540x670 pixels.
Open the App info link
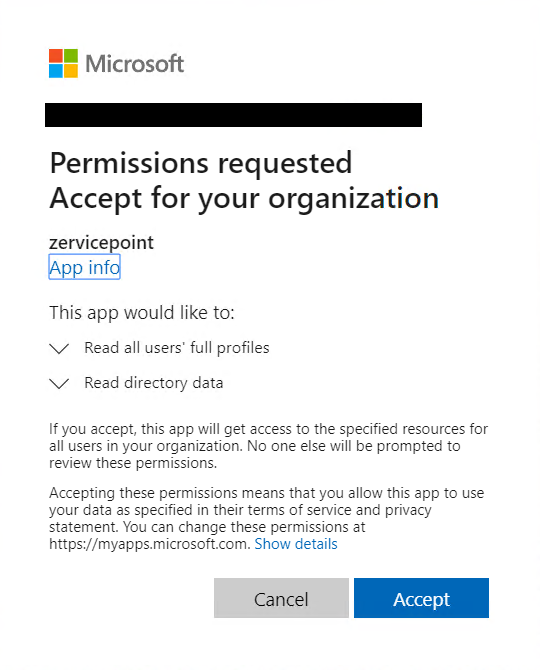pyautogui.click(x=85, y=267)
